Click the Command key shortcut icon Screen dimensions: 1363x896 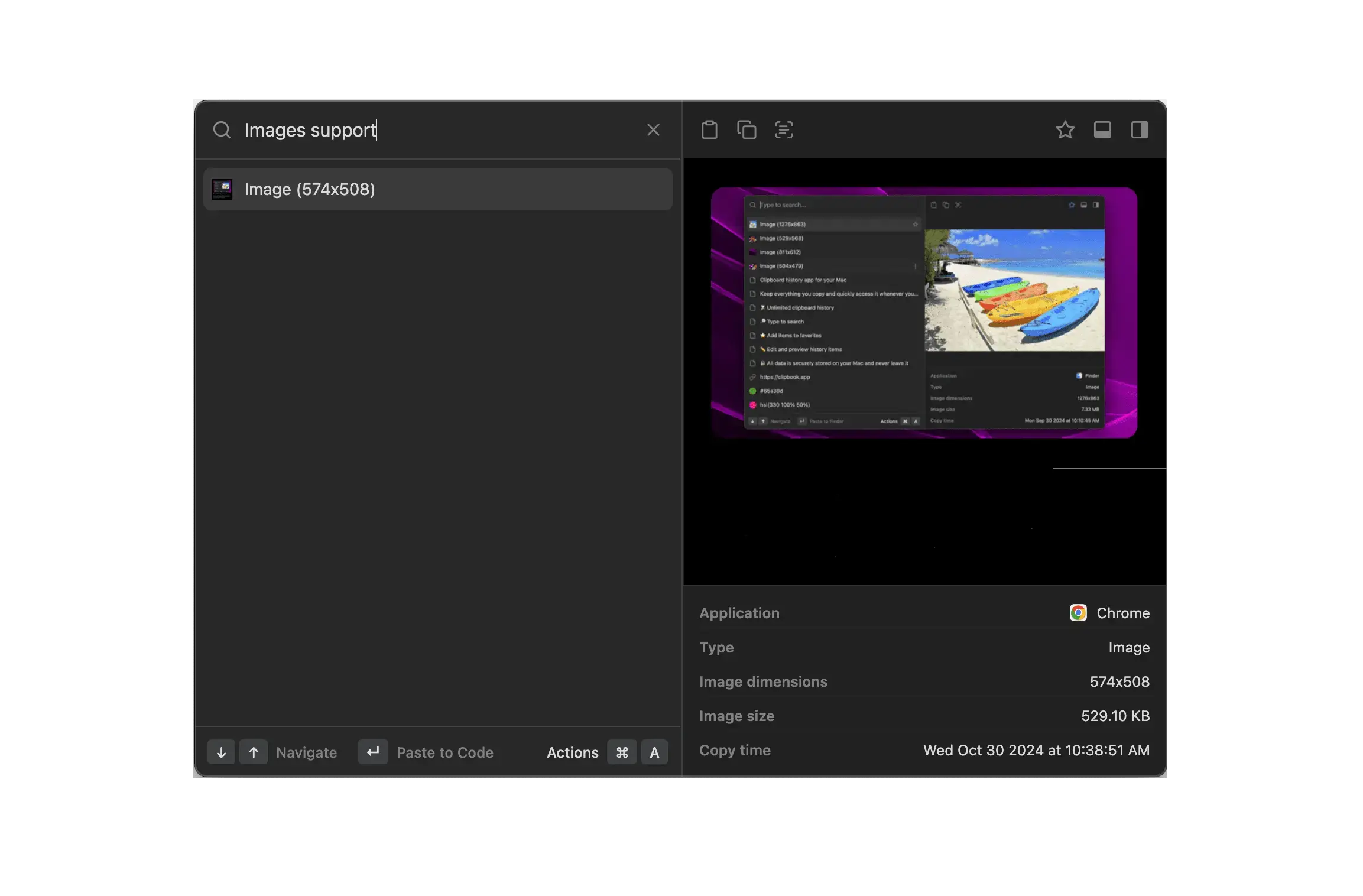pyautogui.click(x=622, y=752)
